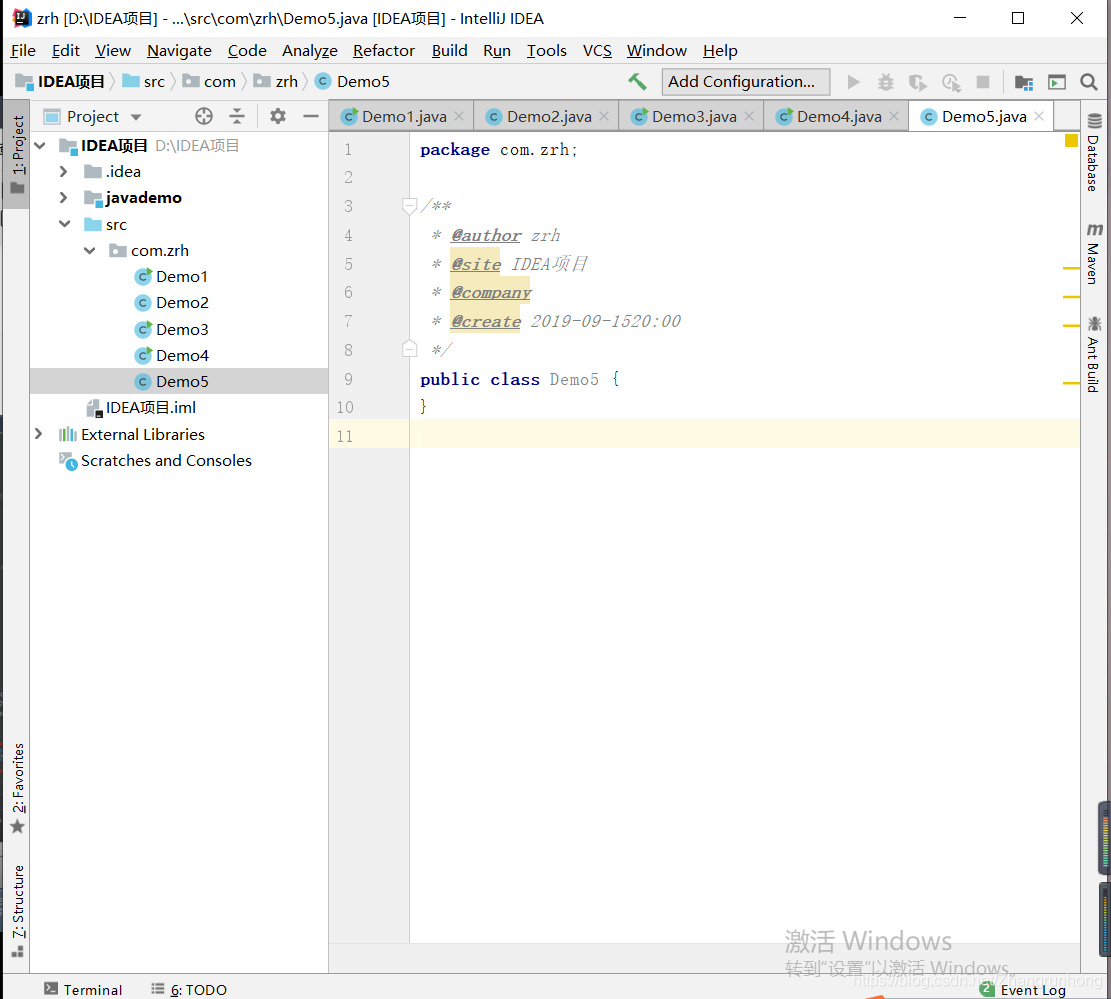This screenshot has height=999, width=1111.
Task: Open the Navigate menu
Action: point(179,51)
